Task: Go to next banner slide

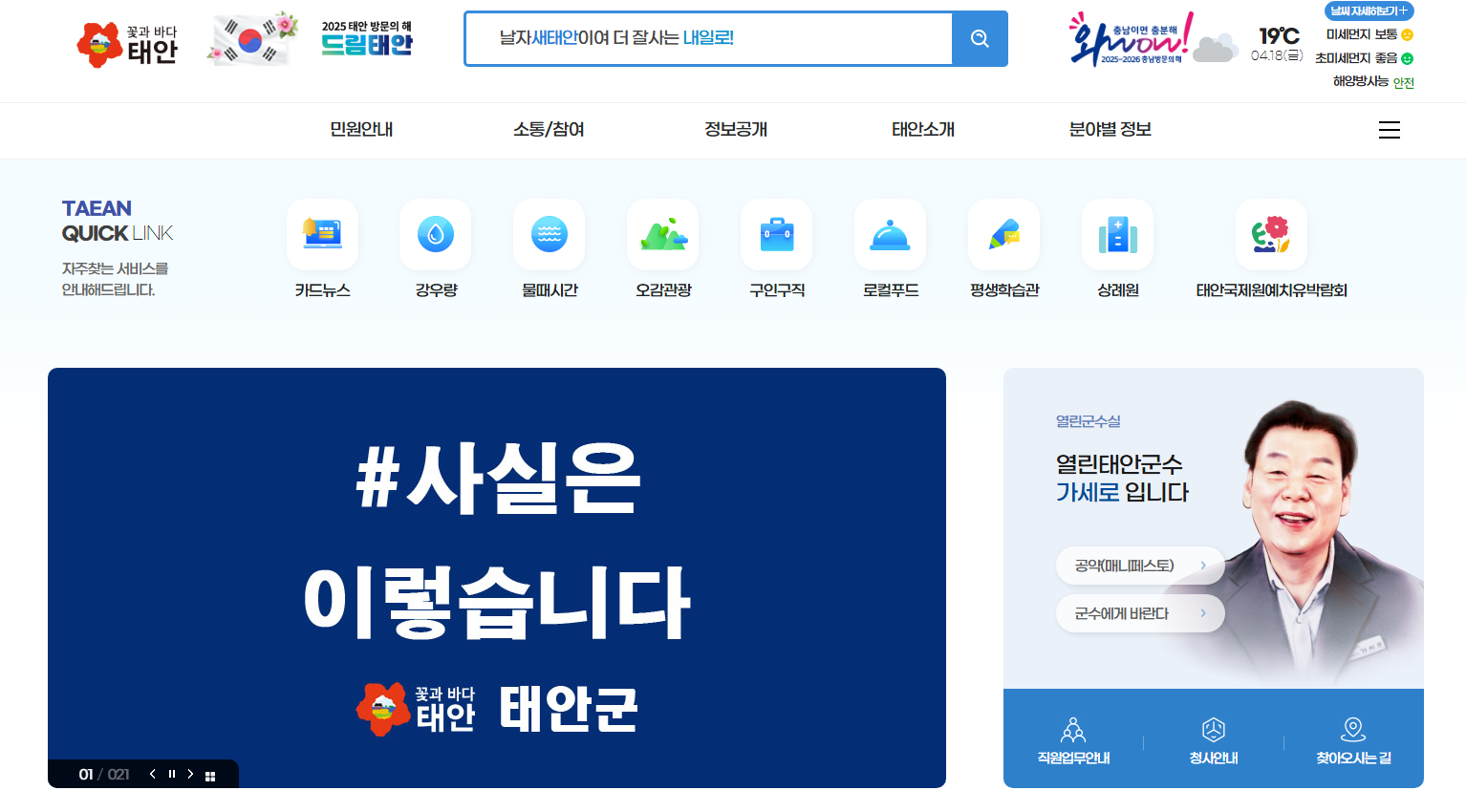Action: coord(190,774)
